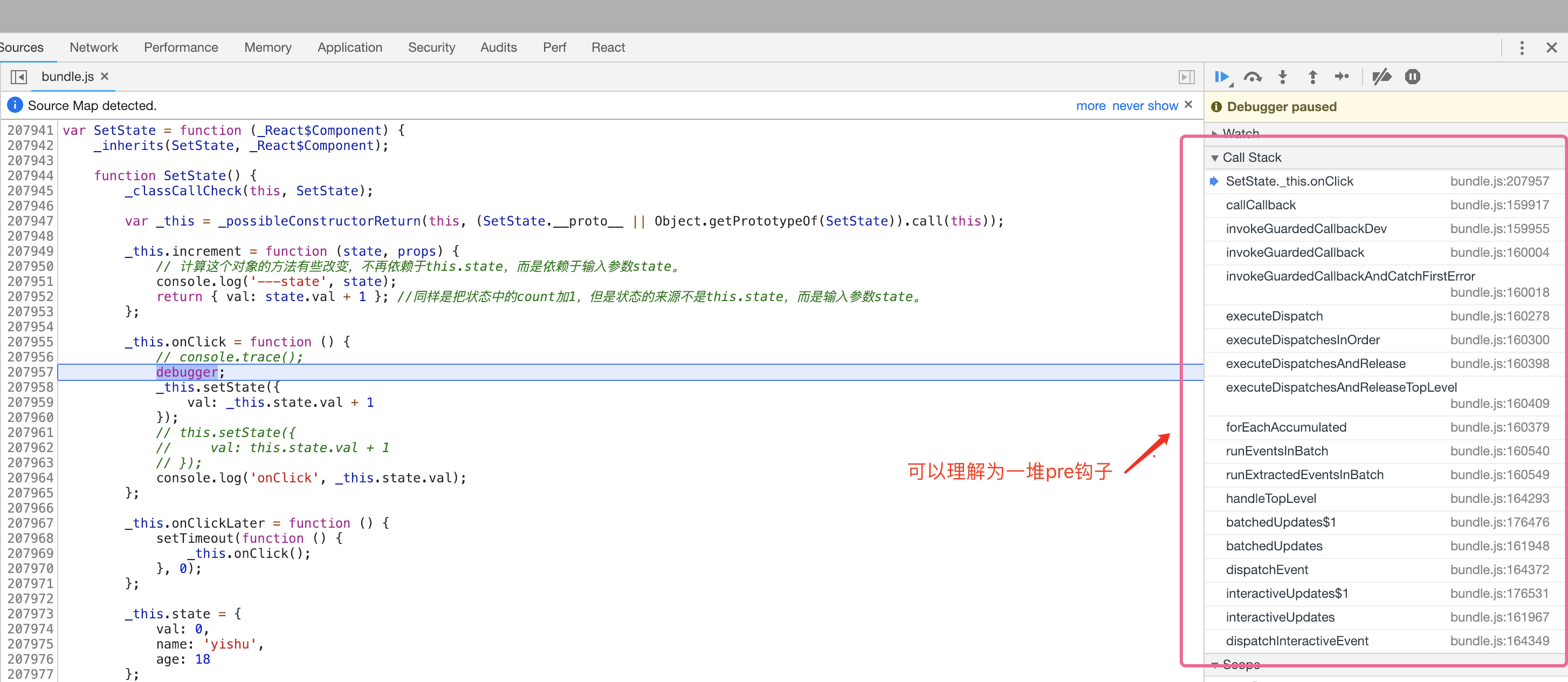The height and width of the screenshot is (682, 1568).
Task: Open the Audits tab
Action: pos(499,47)
